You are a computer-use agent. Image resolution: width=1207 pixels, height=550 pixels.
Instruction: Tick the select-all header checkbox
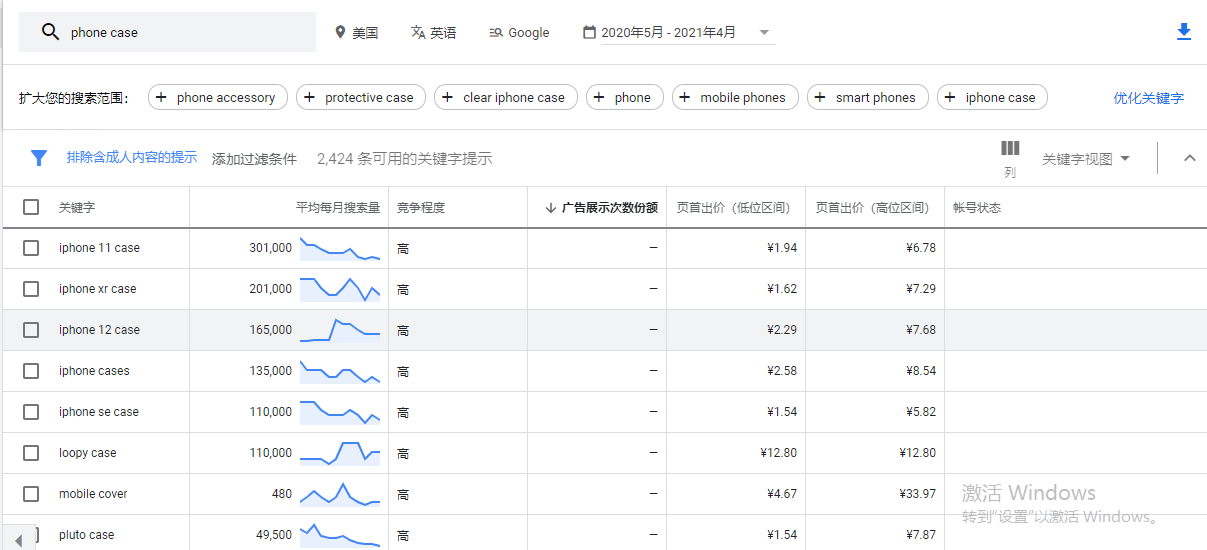31,207
